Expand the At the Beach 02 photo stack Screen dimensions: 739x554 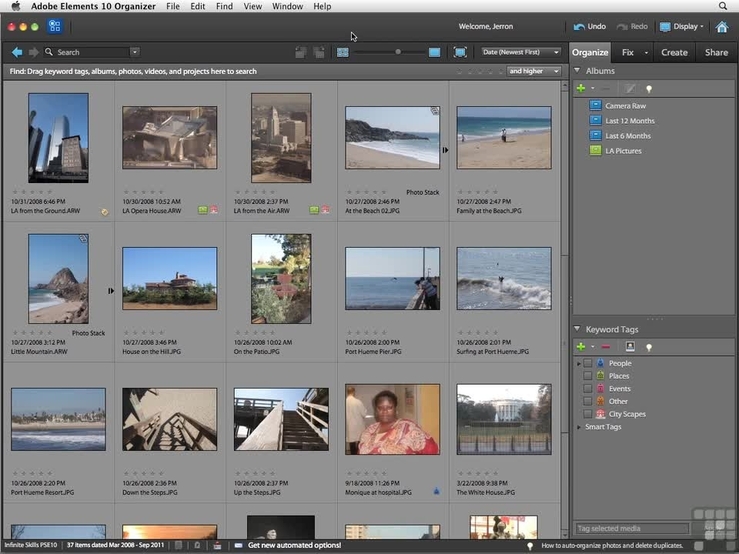445,150
